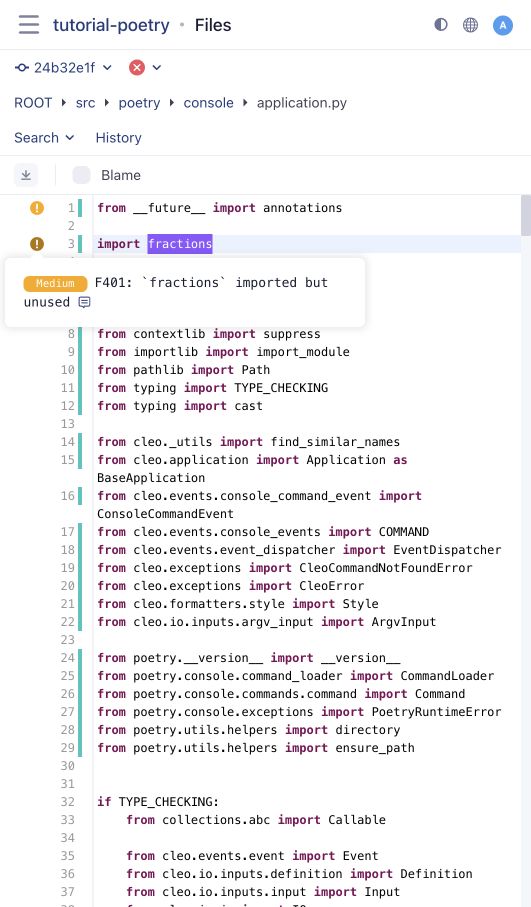Click line number 24
531x907 pixels.
click(68, 658)
